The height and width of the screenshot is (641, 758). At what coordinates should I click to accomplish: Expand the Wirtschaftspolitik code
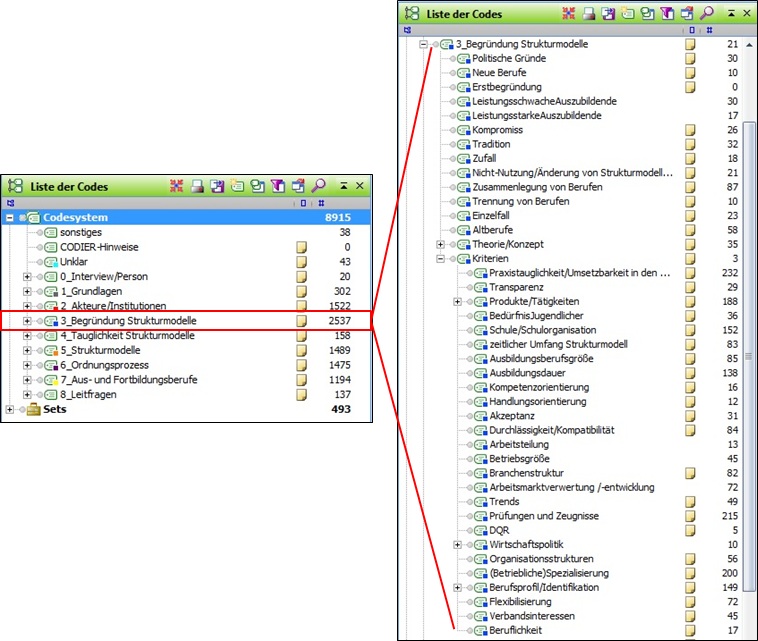click(458, 544)
